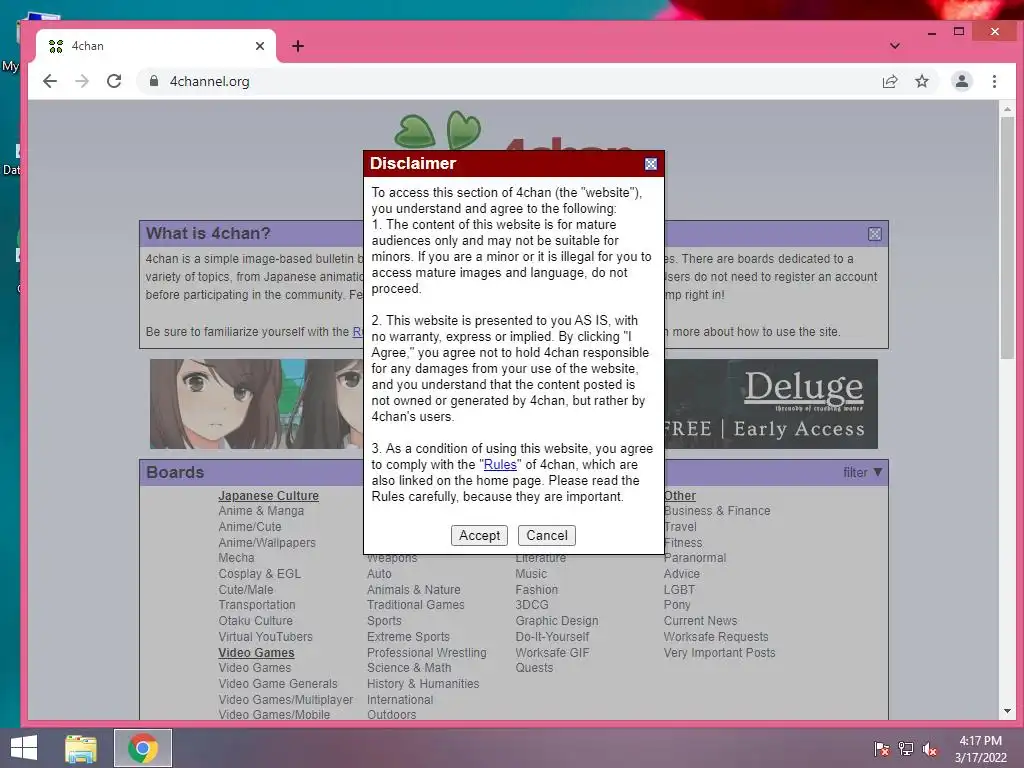Open the History & Humanities board
This screenshot has height=768, width=1024.
(x=423, y=684)
